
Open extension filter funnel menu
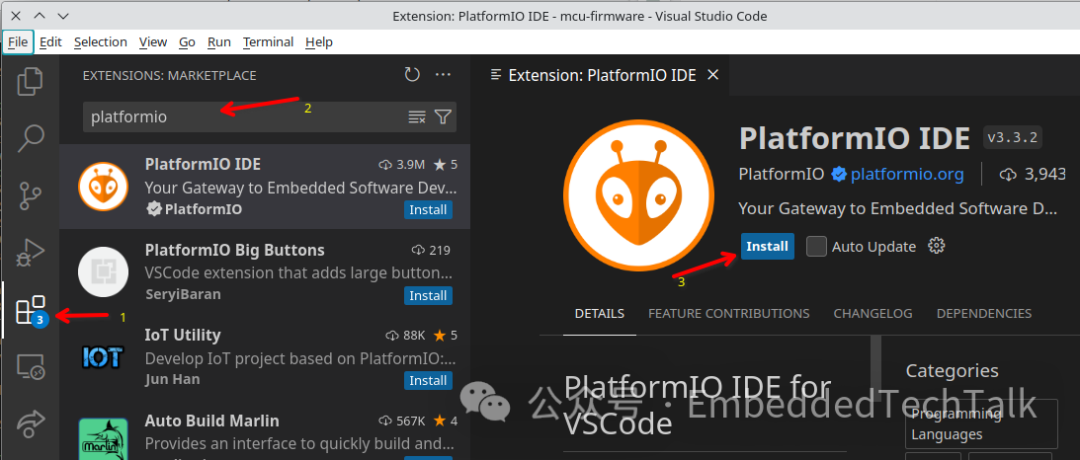click(x=443, y=117)
